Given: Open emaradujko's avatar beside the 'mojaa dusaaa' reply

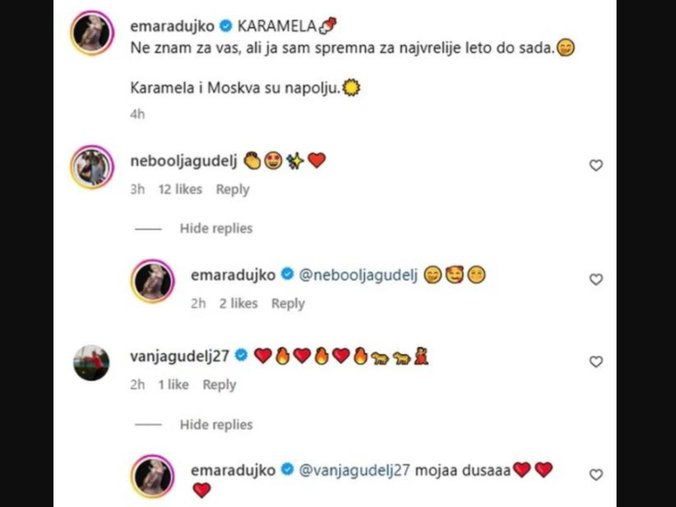Looking at the screenshot, I should [x=153, y=476].
